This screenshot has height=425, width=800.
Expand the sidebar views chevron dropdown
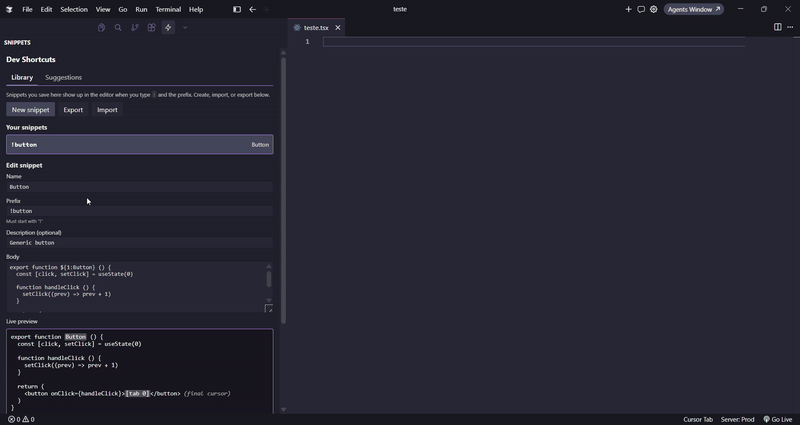click(x=185, y=28)
